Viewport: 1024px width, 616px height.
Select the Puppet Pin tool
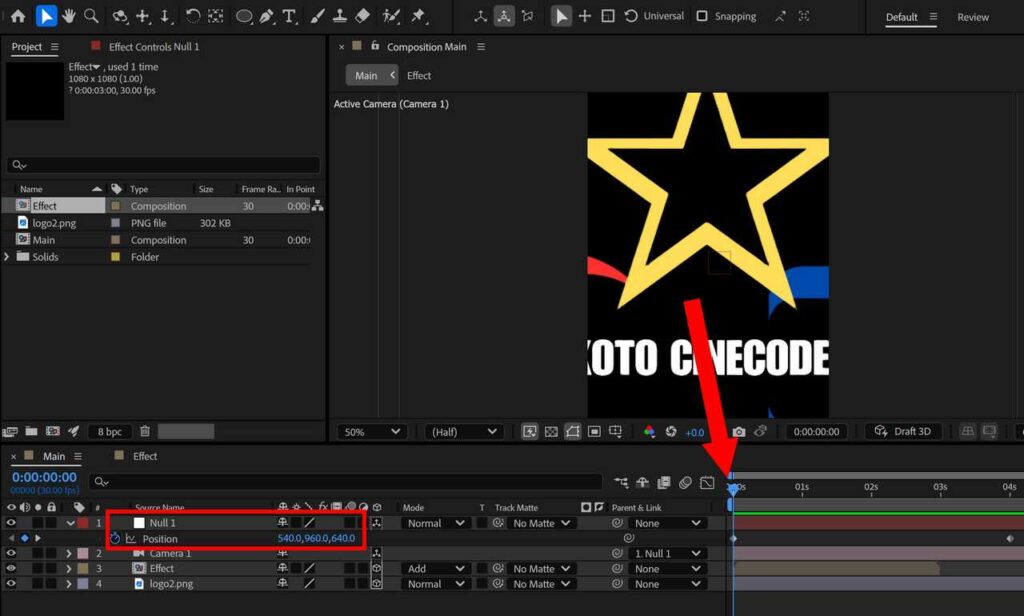click(x=418, y=16)
